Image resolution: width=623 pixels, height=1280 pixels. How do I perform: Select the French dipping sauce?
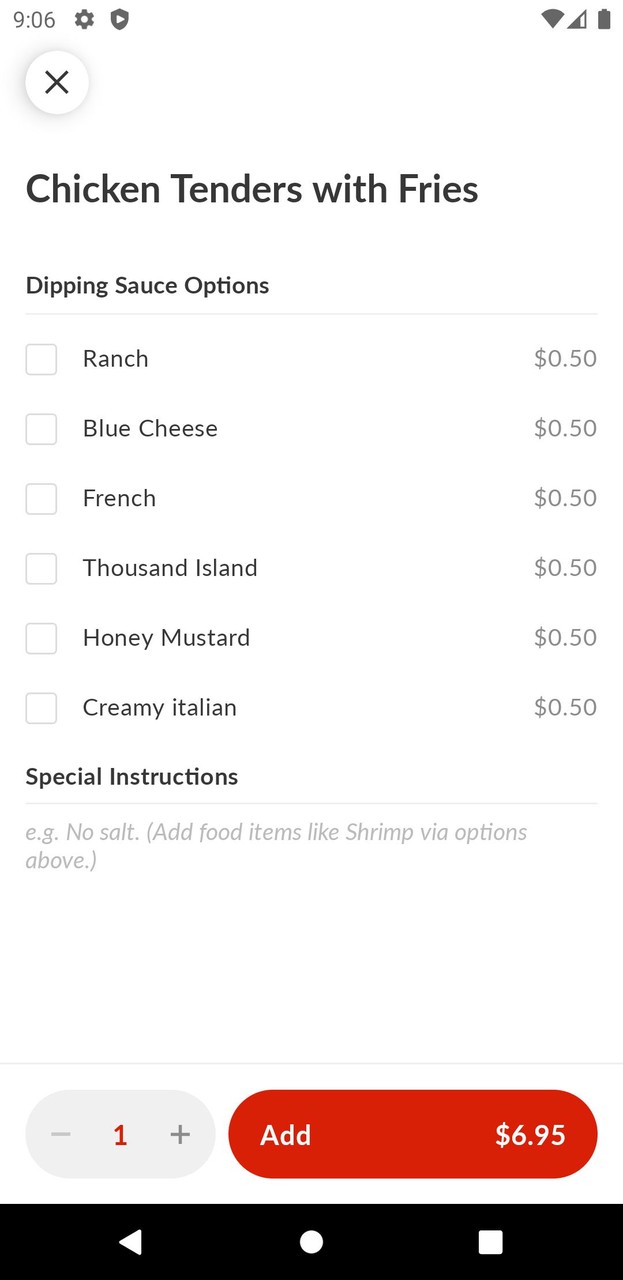tap(41, 498)
